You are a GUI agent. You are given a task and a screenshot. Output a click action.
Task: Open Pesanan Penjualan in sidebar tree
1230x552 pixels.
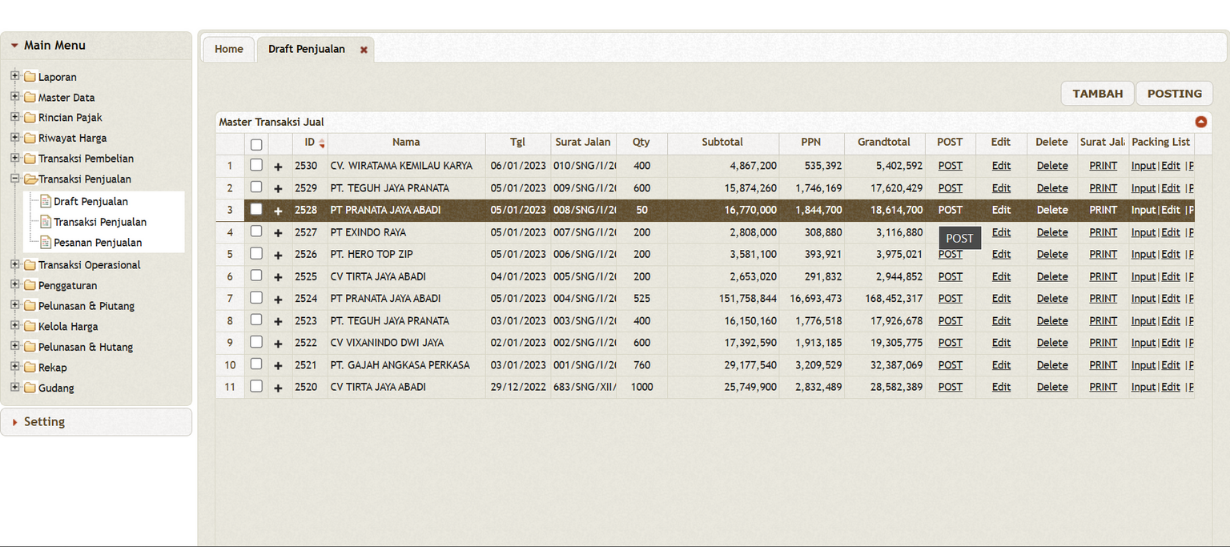tap(97, 242)
